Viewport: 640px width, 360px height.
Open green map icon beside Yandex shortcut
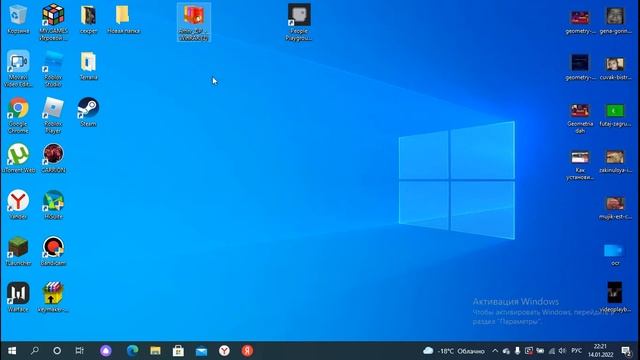tap(53, 205)
